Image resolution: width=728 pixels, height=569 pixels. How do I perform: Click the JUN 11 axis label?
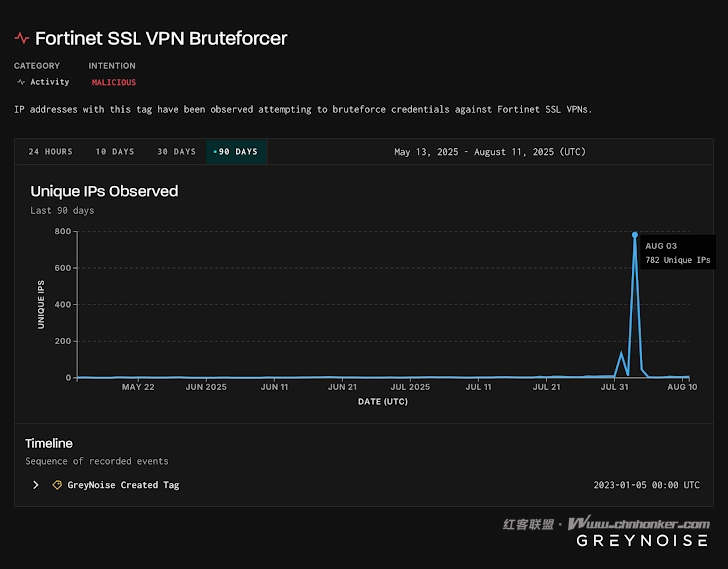274,387
